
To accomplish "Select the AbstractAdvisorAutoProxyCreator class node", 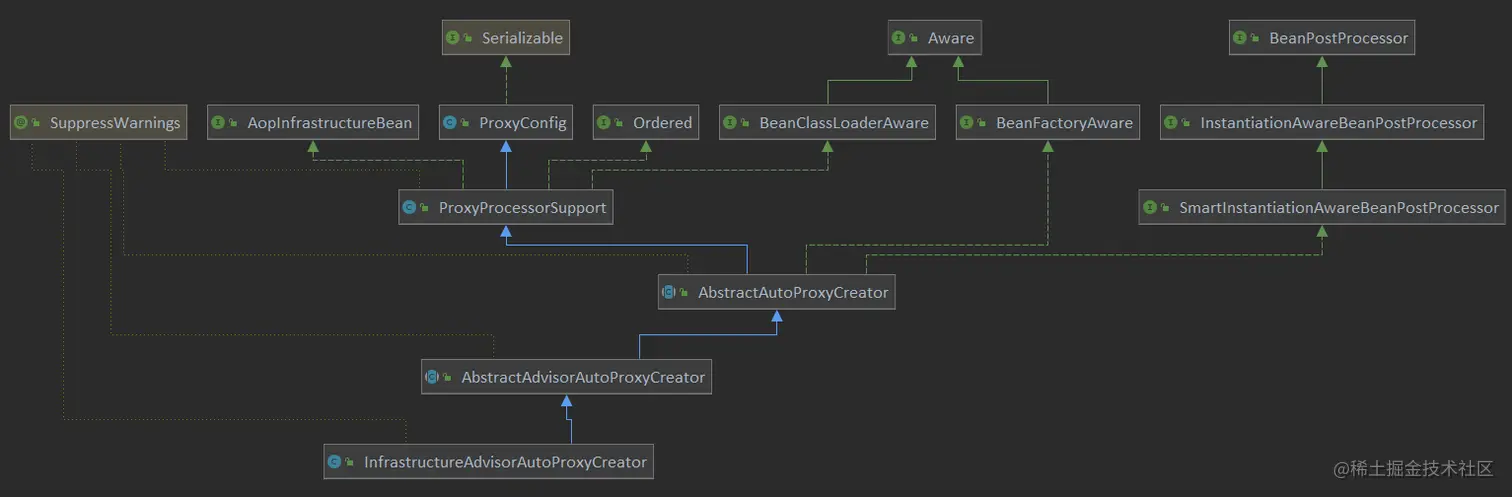I will [x=567, y=378].
